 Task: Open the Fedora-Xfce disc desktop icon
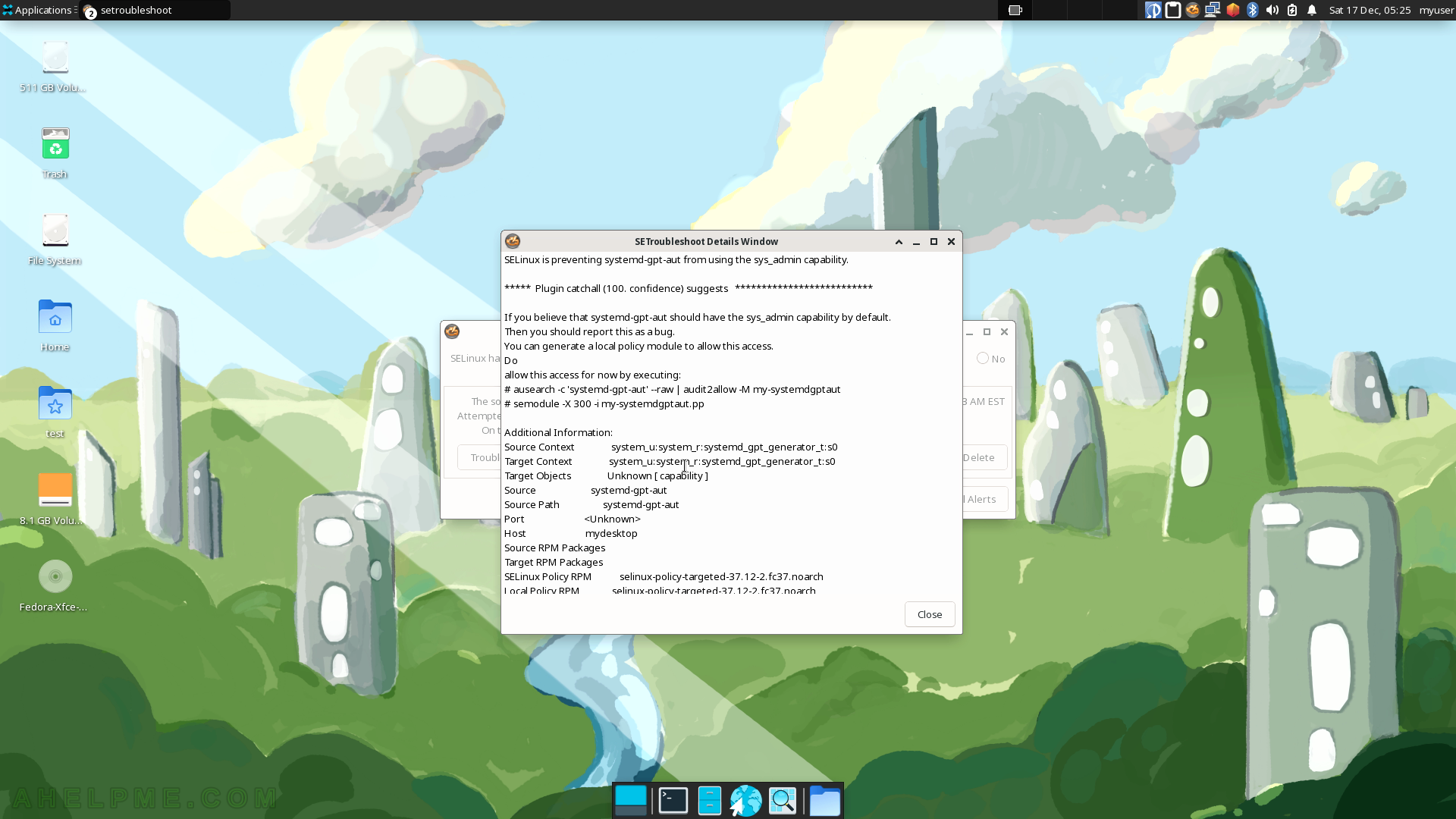tap(55, 585)
